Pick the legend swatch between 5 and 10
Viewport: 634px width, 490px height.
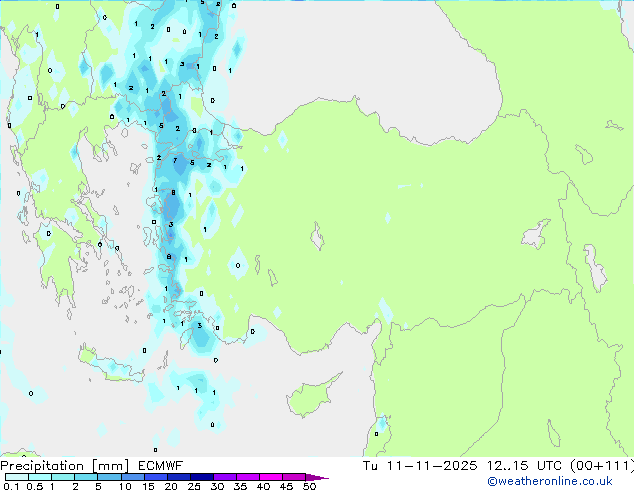[x=109, y=477]
